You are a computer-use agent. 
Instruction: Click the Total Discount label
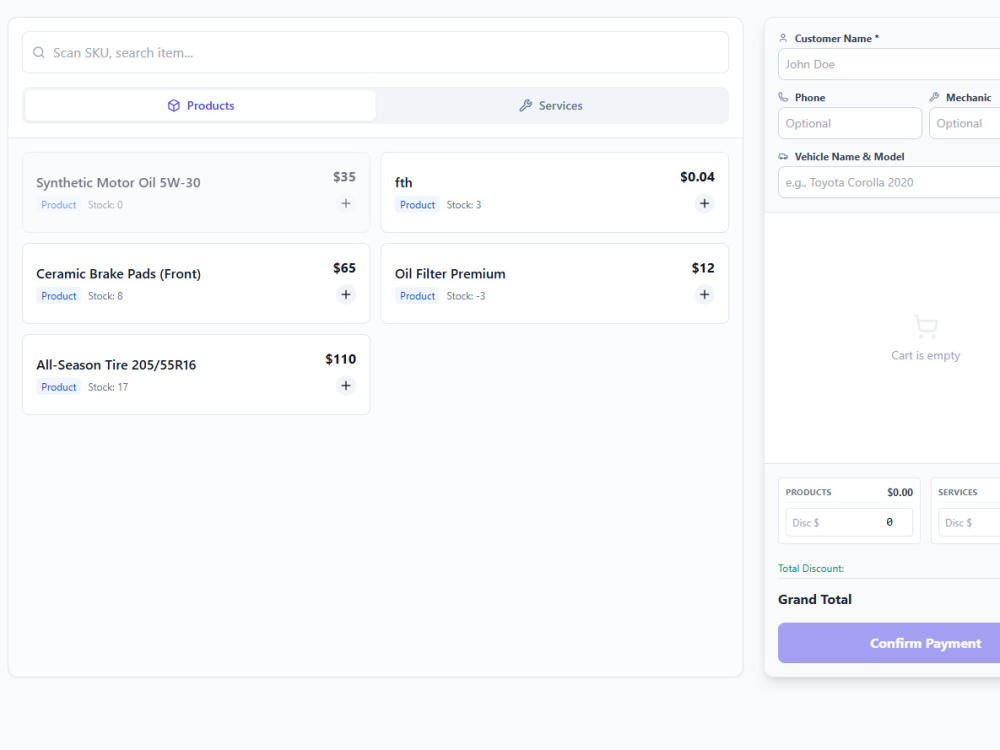click(x=811, y=568)
